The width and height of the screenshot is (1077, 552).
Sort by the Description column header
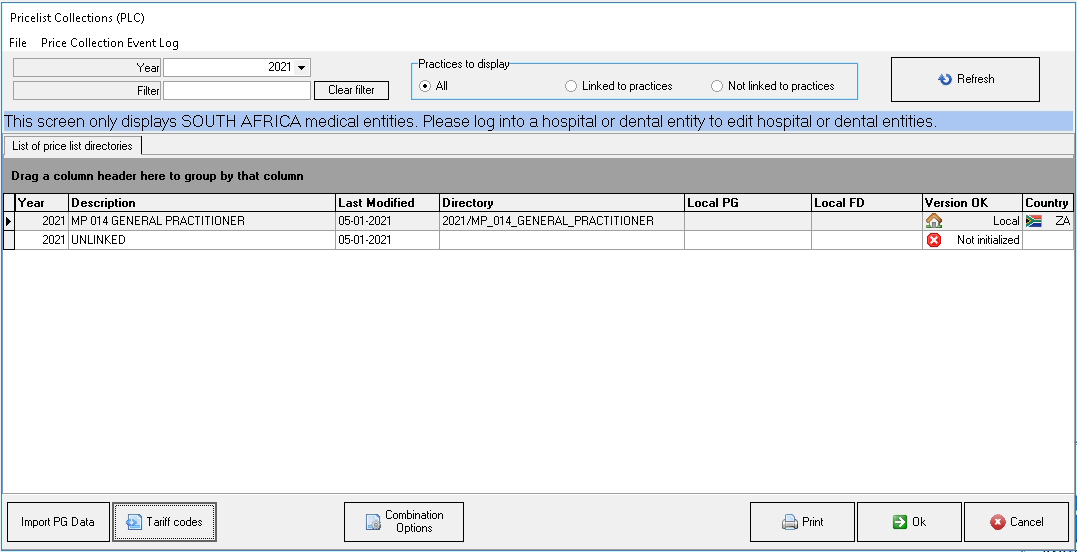pos(202,203)
